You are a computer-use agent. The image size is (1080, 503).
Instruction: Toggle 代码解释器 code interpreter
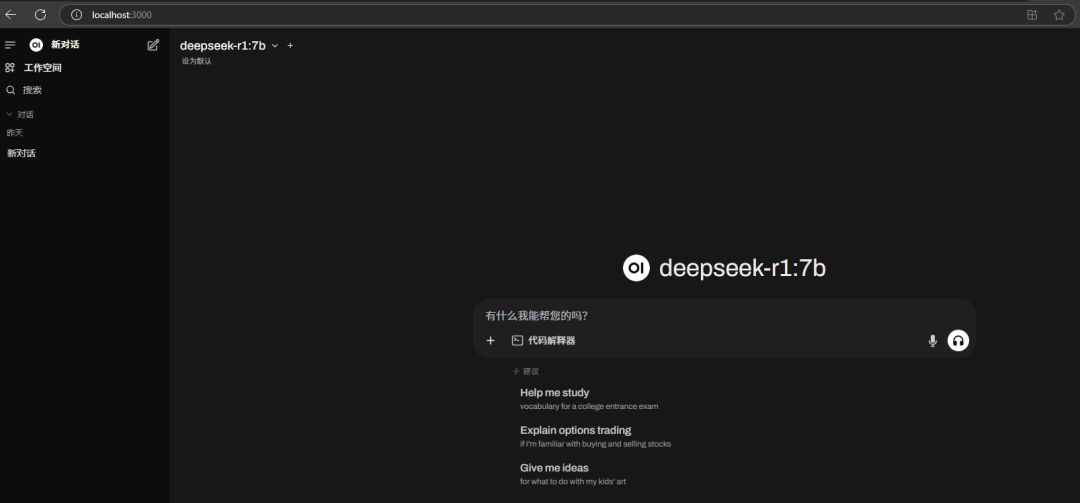click(x=543, y=340)
